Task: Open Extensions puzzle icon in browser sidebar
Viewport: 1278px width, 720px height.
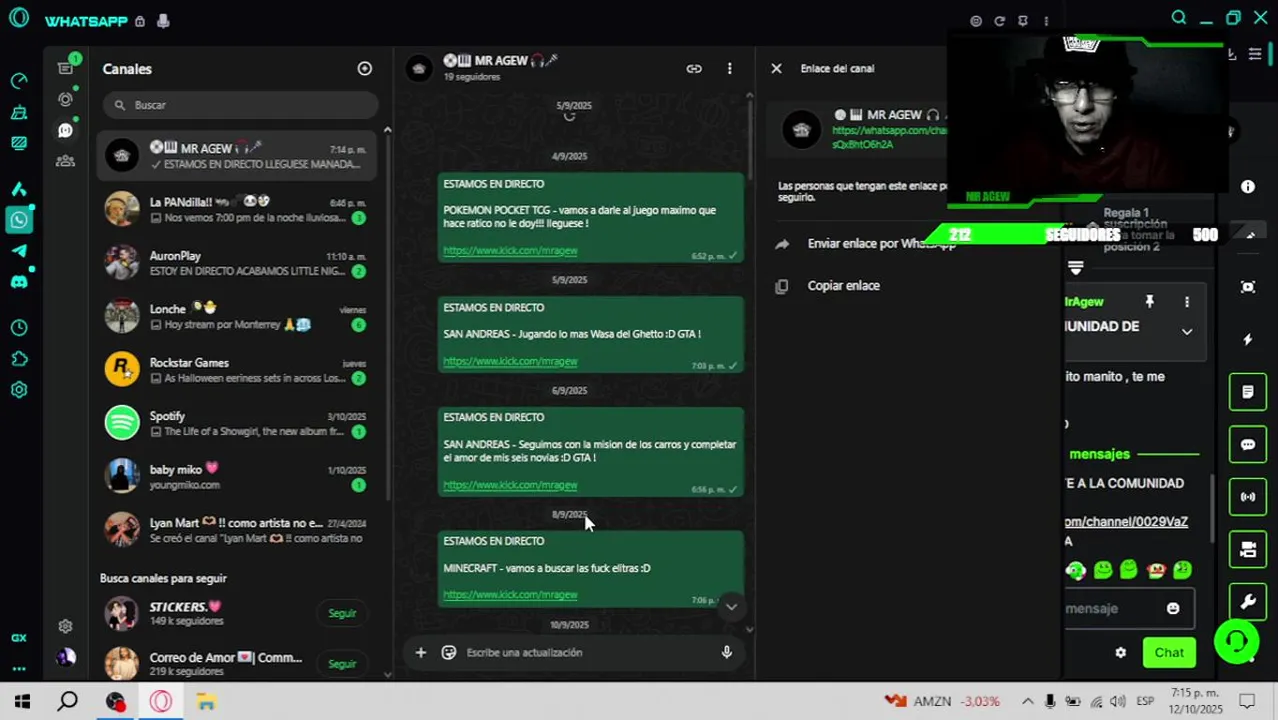Action: click(x=19, y=359)
